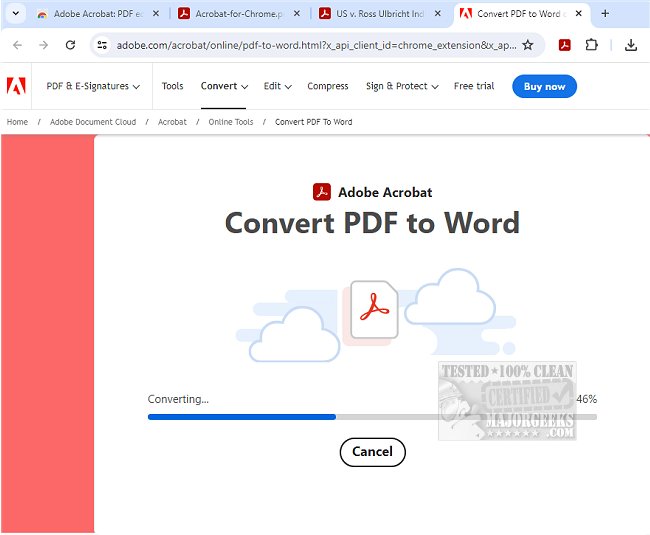Click the conversion progress bar
650x535 pixels.
(x=372, y=417)
